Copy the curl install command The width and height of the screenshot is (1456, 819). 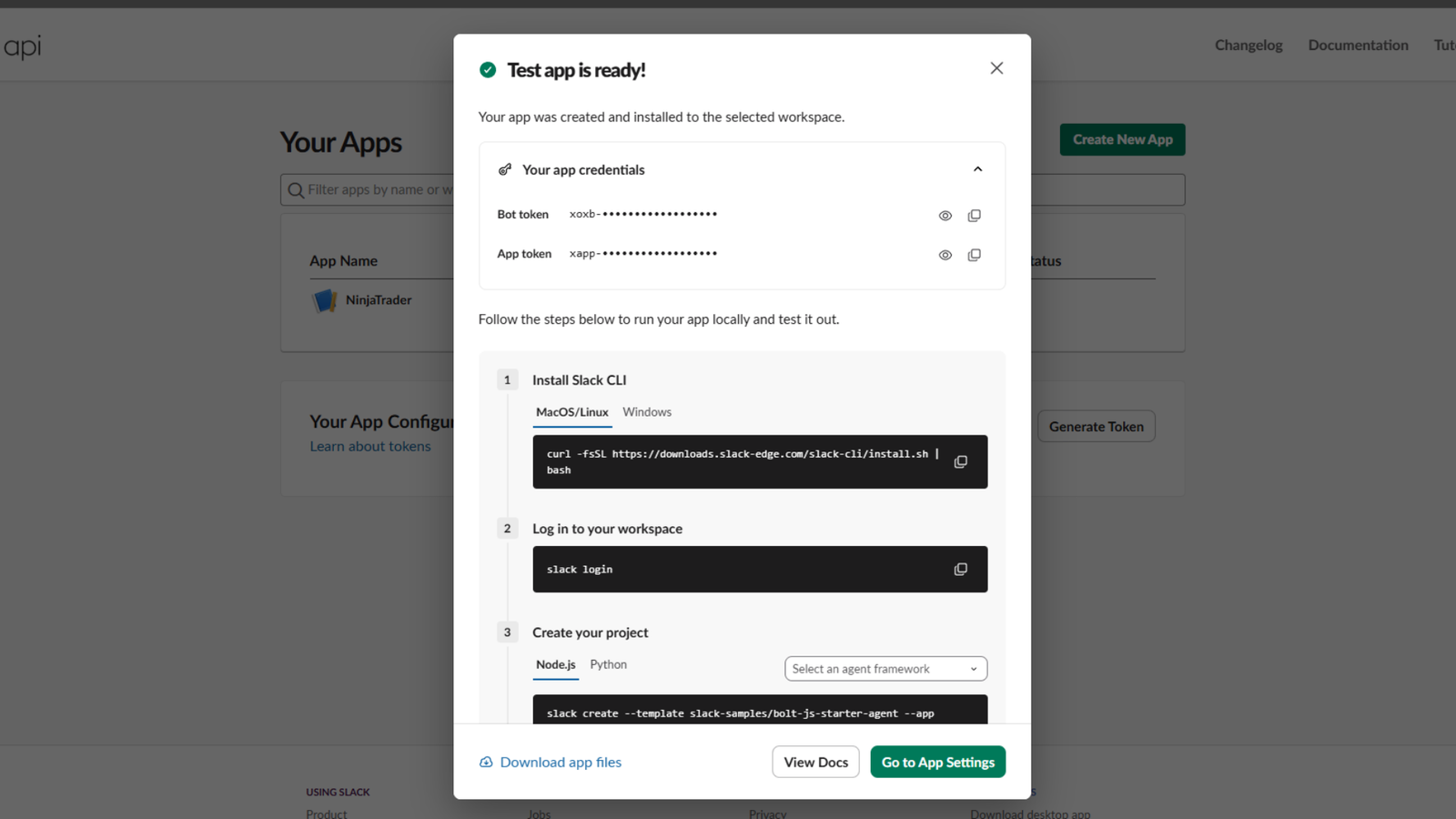click(x=960, y=462)
